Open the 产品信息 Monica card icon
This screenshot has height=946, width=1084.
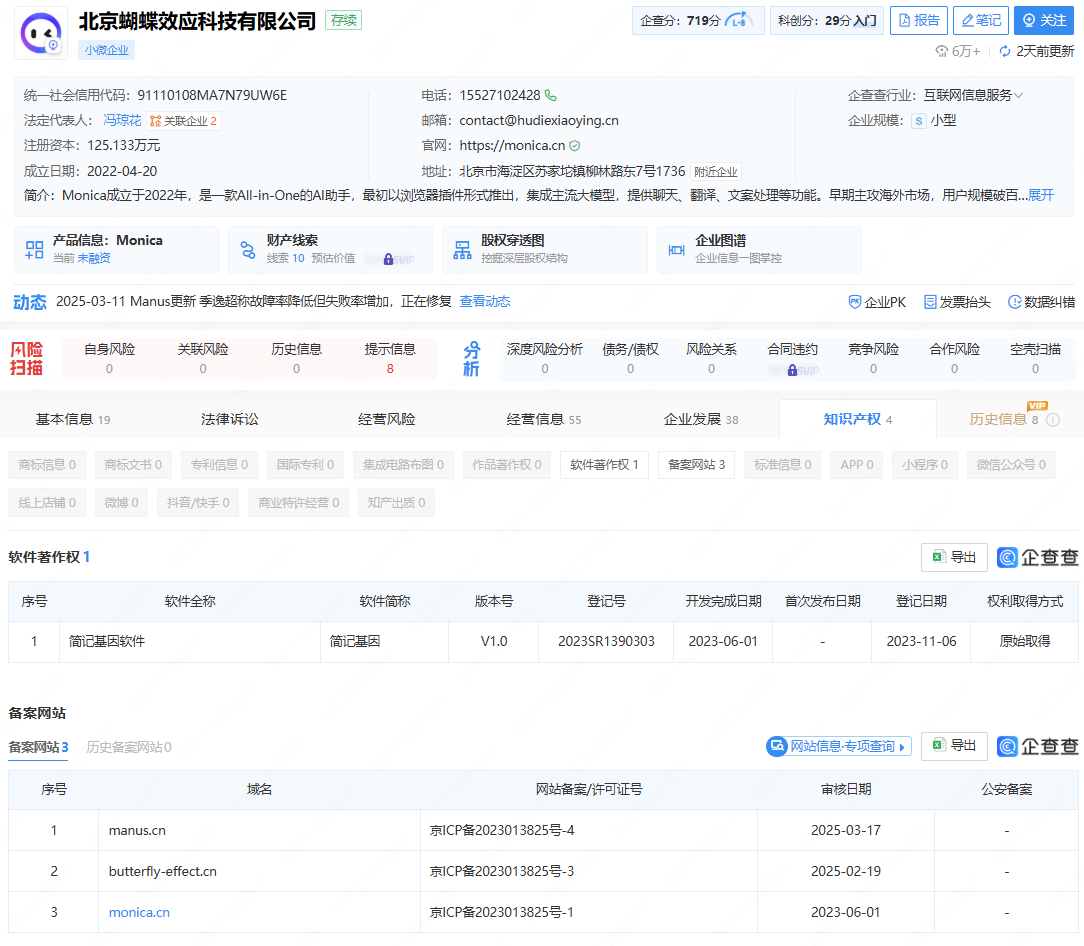pos(35,250)
